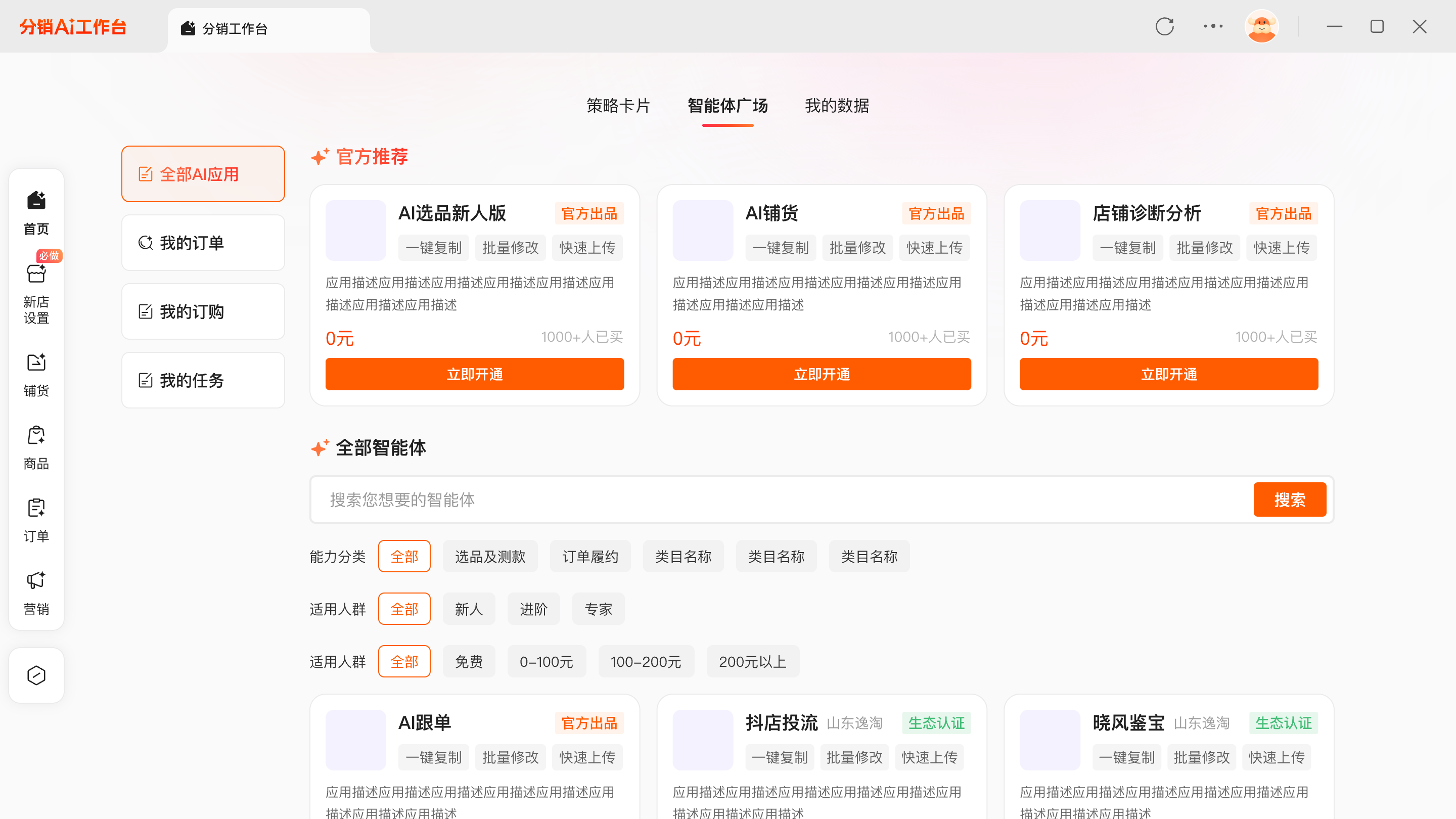Viewport: 1456px width, 819px height.
Task: Filter audience by 进阶
Action: [x=533, y=609]
